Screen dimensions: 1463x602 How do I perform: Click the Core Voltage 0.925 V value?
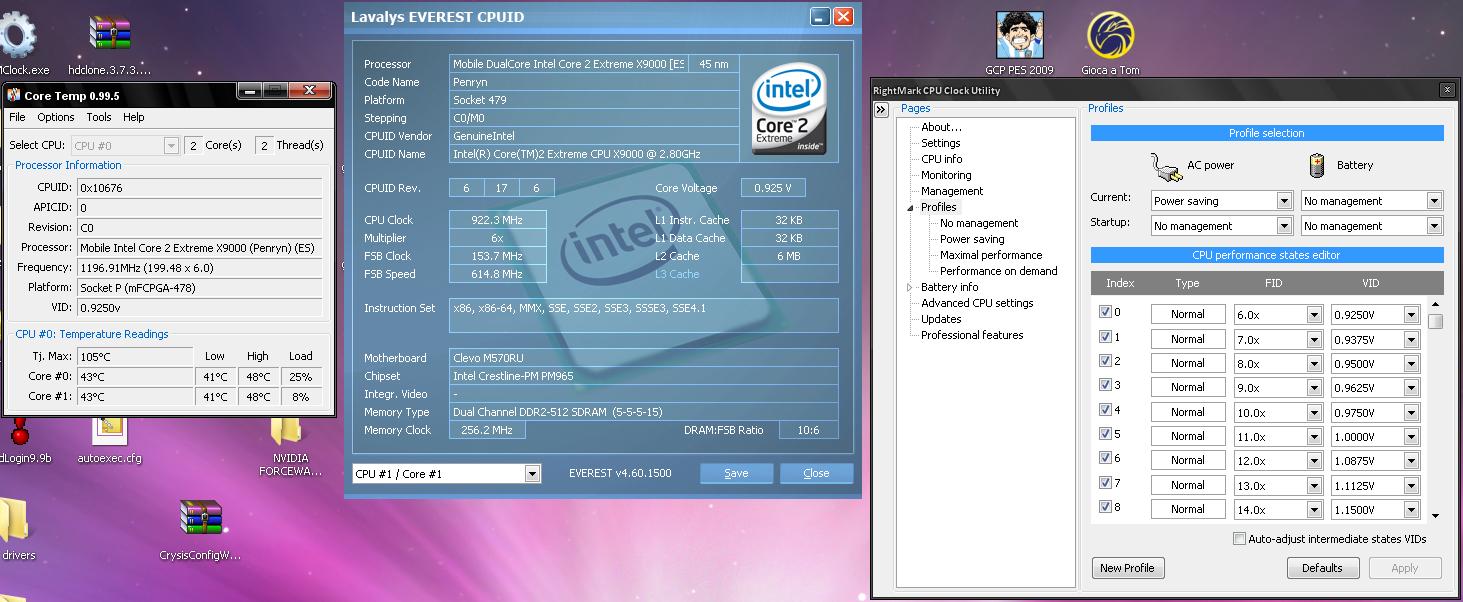(x=773, y=188)
